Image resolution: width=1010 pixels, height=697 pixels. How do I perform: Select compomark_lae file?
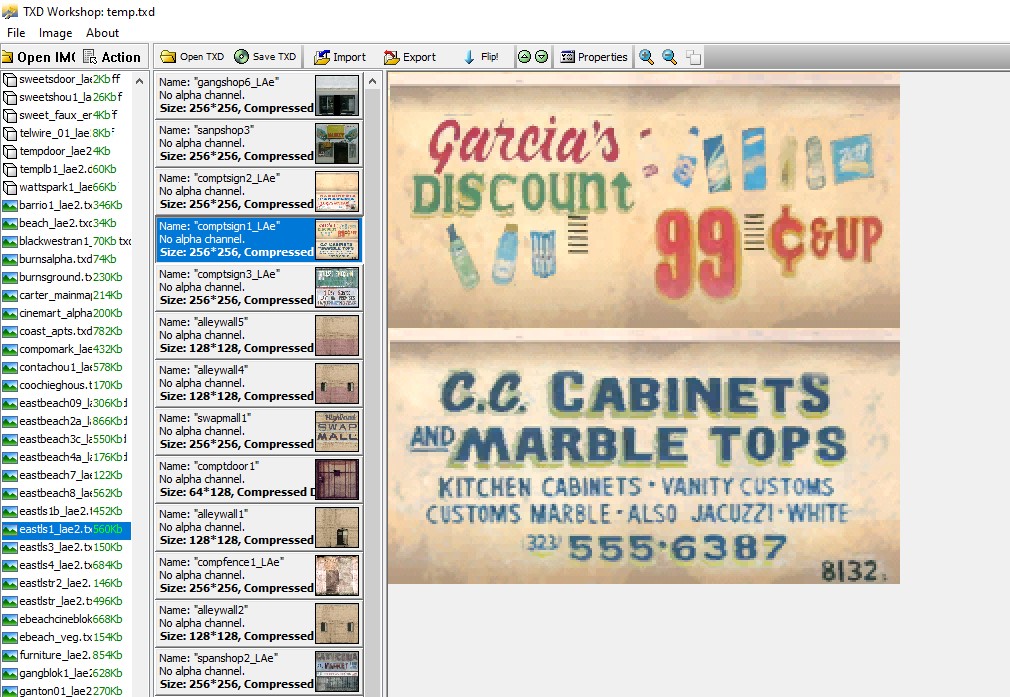point(66,350)
